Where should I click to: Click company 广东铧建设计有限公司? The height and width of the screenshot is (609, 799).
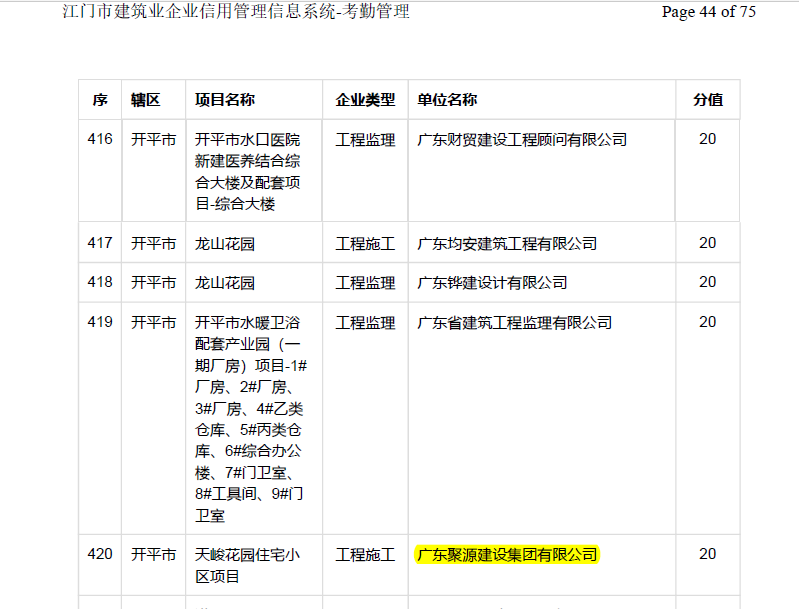tap(492, 283)
